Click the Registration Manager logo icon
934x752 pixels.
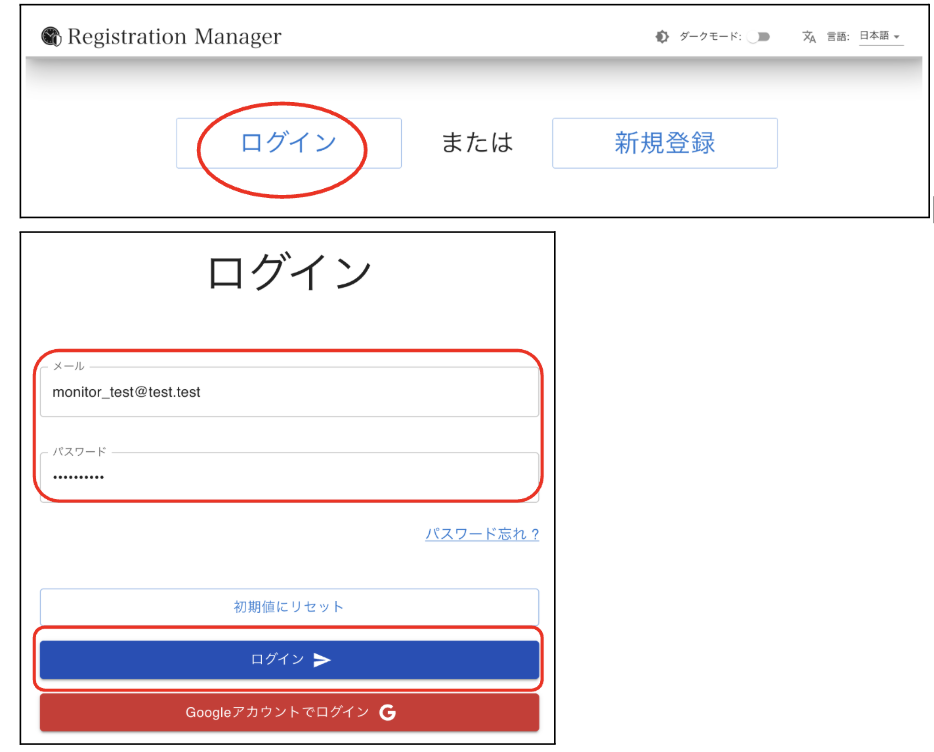[x=51, y=37]
